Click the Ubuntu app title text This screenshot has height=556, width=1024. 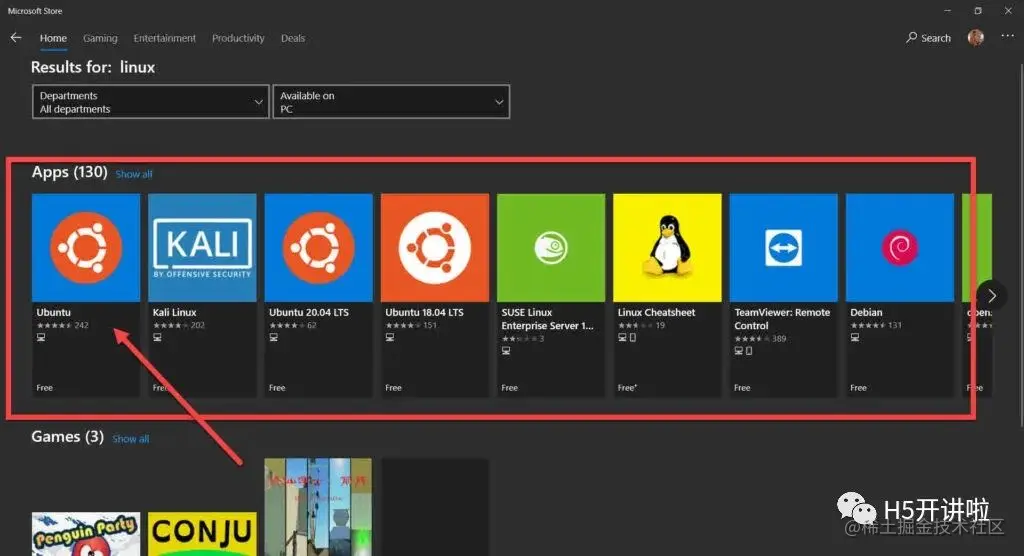[x=54, y=312]
